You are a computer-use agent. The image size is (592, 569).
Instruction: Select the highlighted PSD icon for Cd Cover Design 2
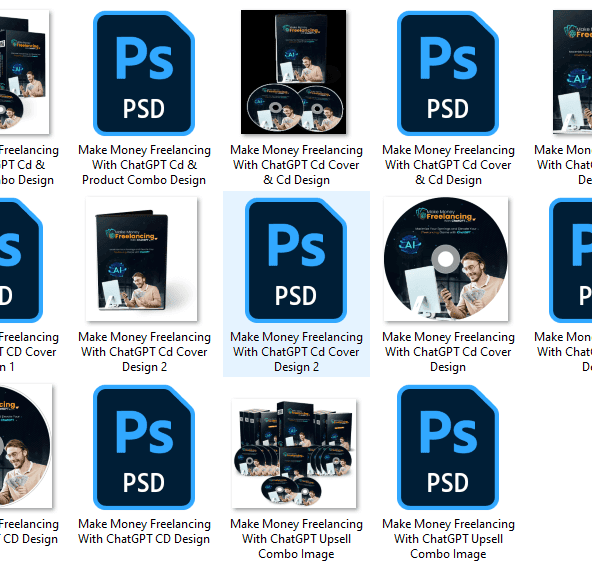296,260
